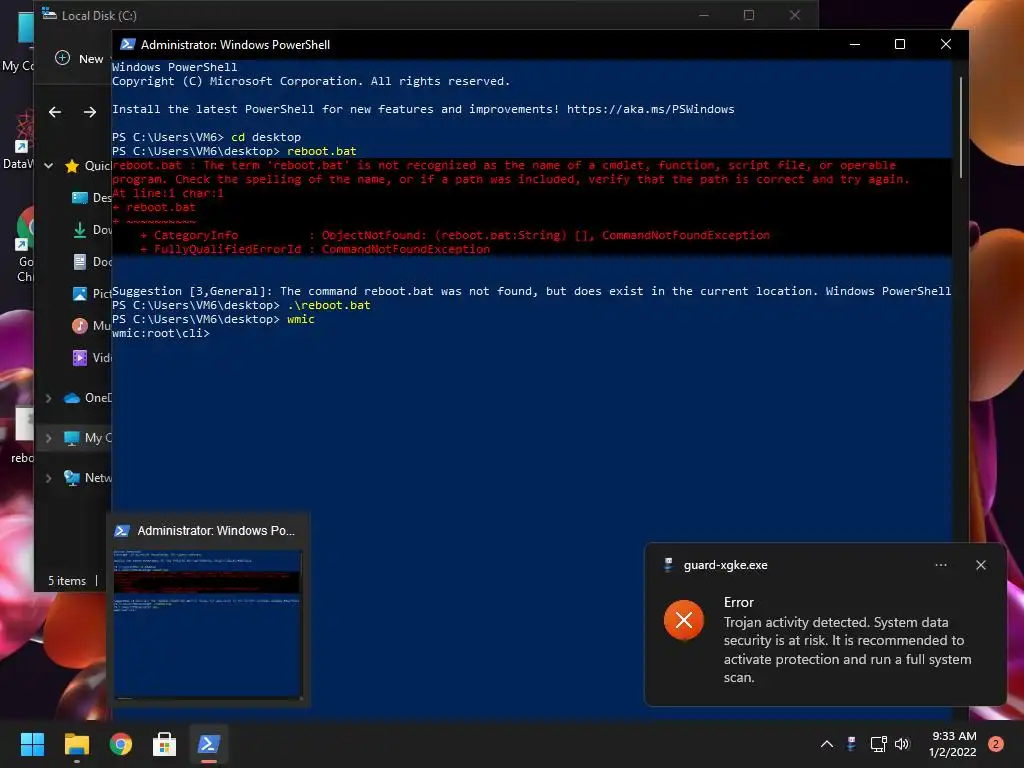Dismiss the guard-xgke.exe notification

pos(981,565)
